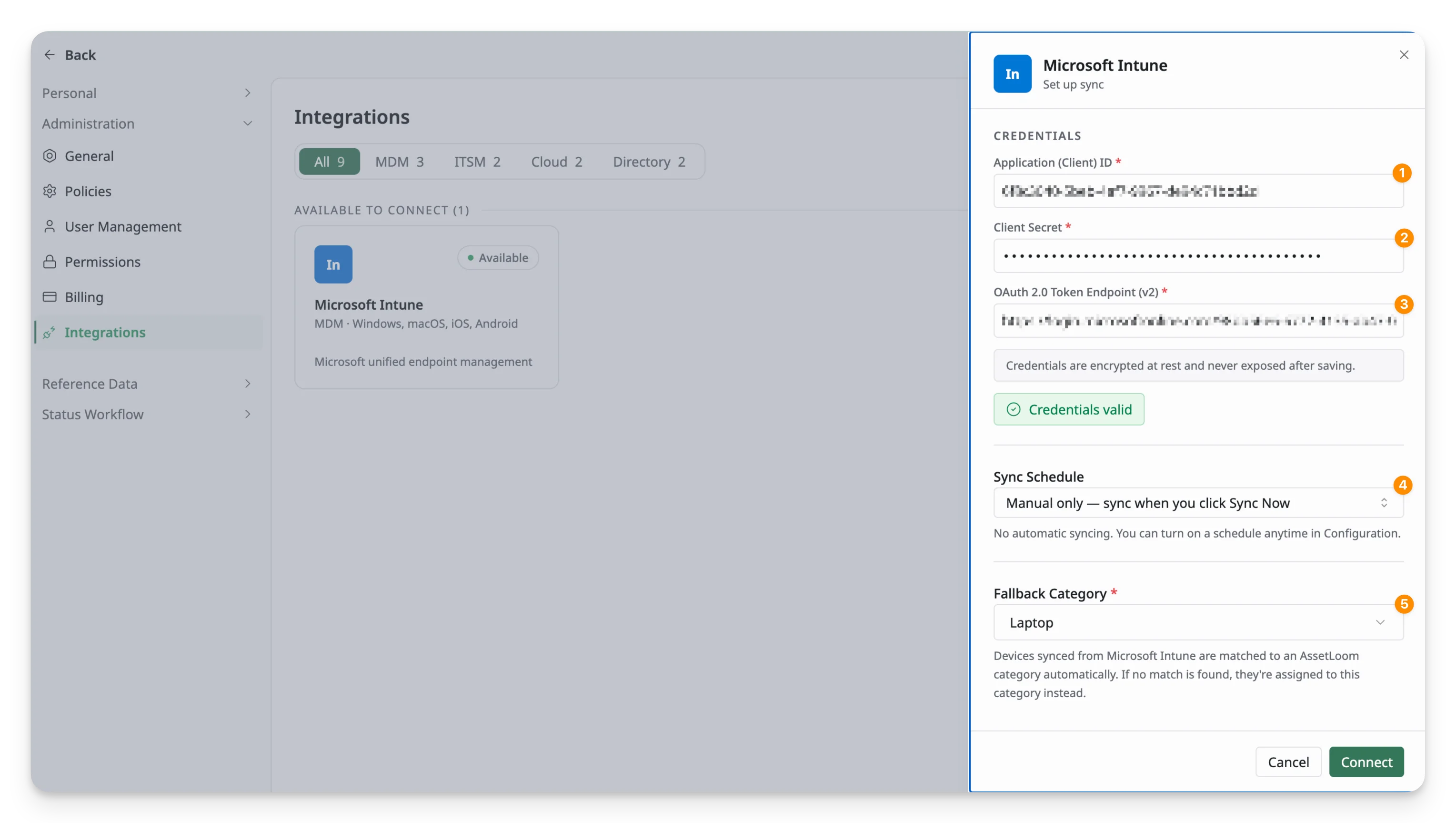Switch to the MDM 3 tab

click(x=400, y=162)
